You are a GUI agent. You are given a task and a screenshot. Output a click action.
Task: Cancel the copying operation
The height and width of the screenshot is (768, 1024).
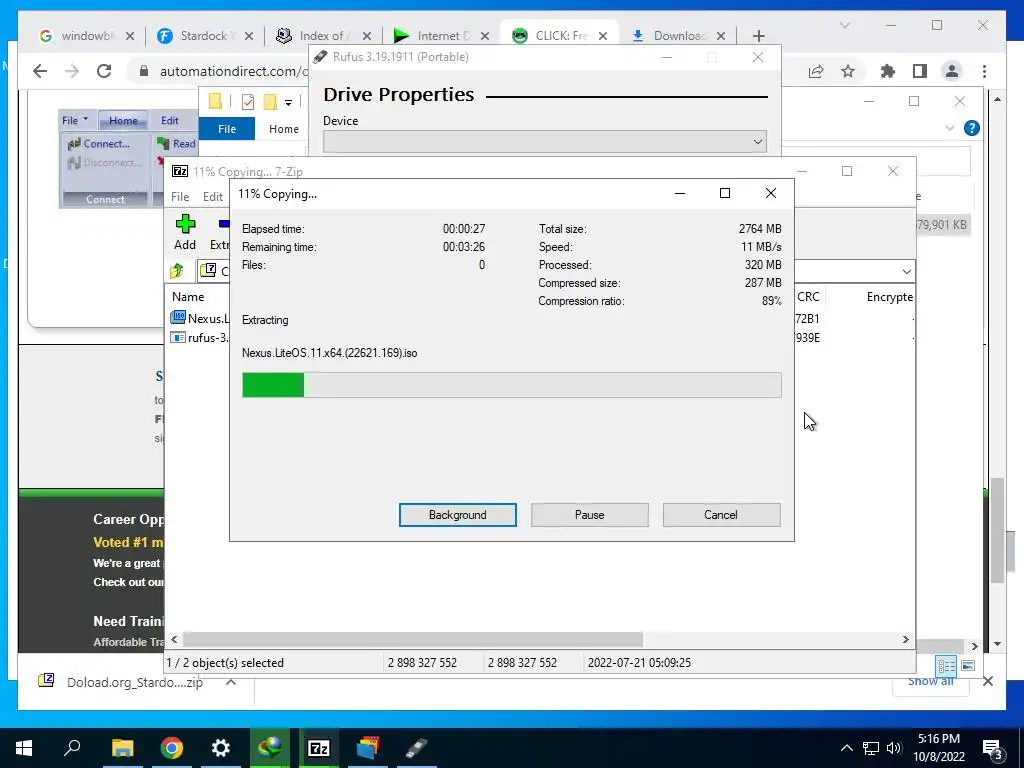[721, 515]
